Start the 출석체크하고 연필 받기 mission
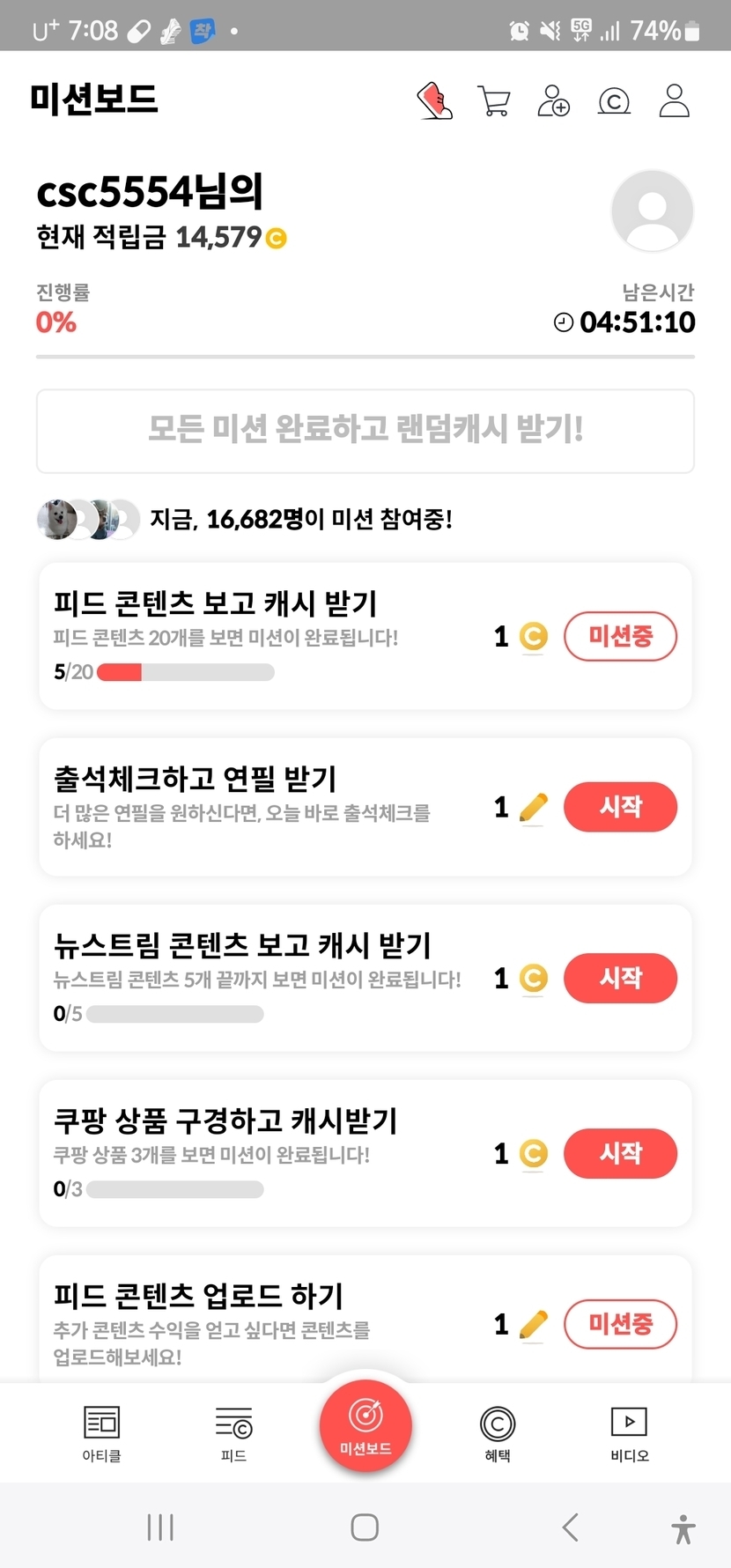 pyautogui.click(x=620, y=807)
